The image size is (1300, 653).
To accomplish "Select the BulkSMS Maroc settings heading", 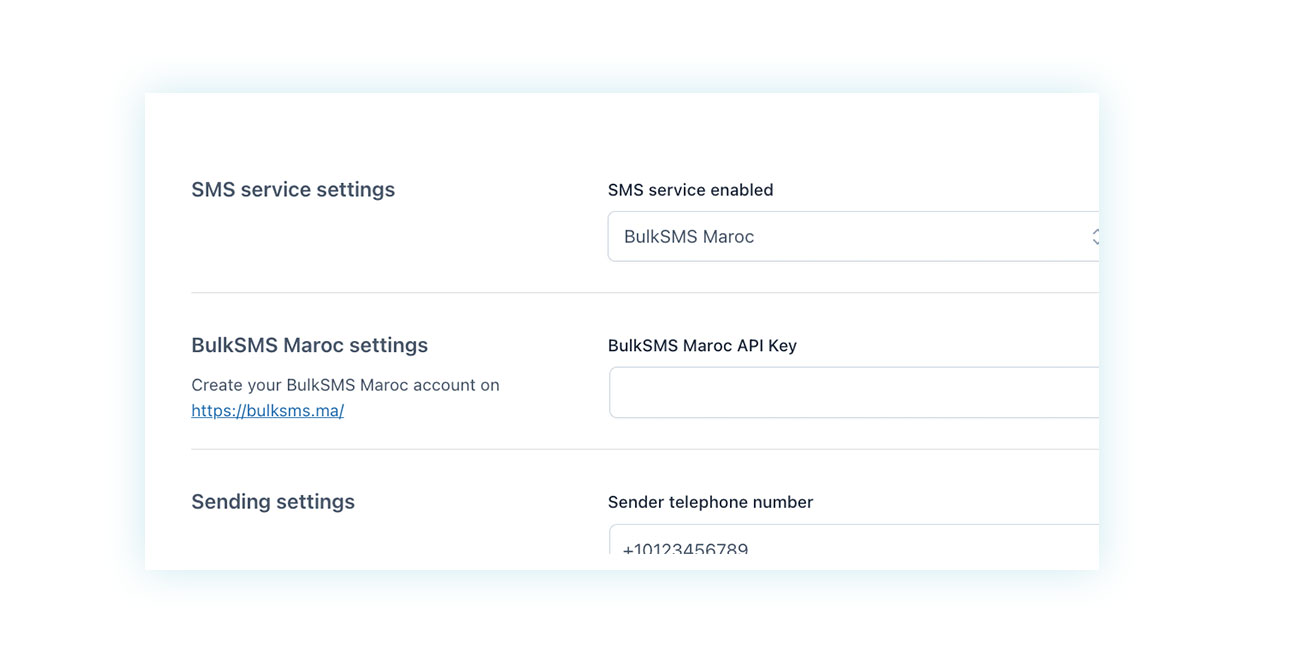I will tap(309, 345).
